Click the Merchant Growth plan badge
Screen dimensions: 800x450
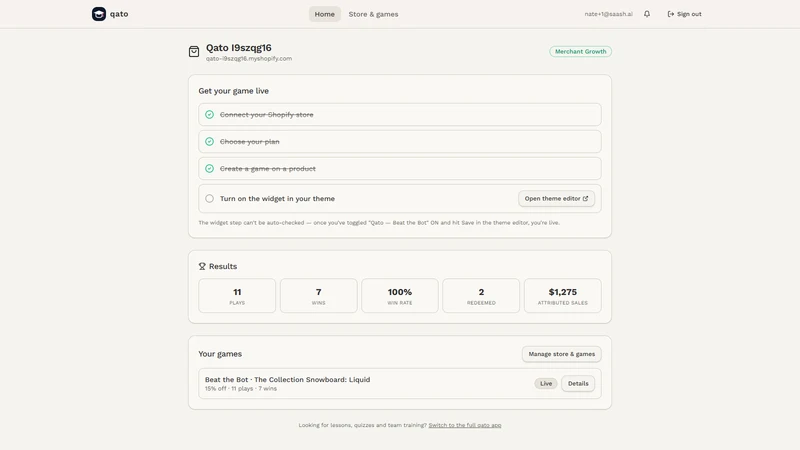(x=581, y=52)
